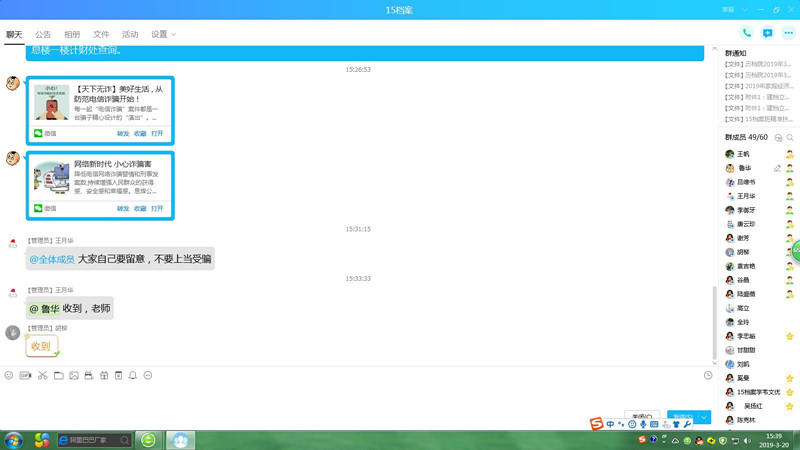Start a group voice call with the phone icon

(746, 33)
